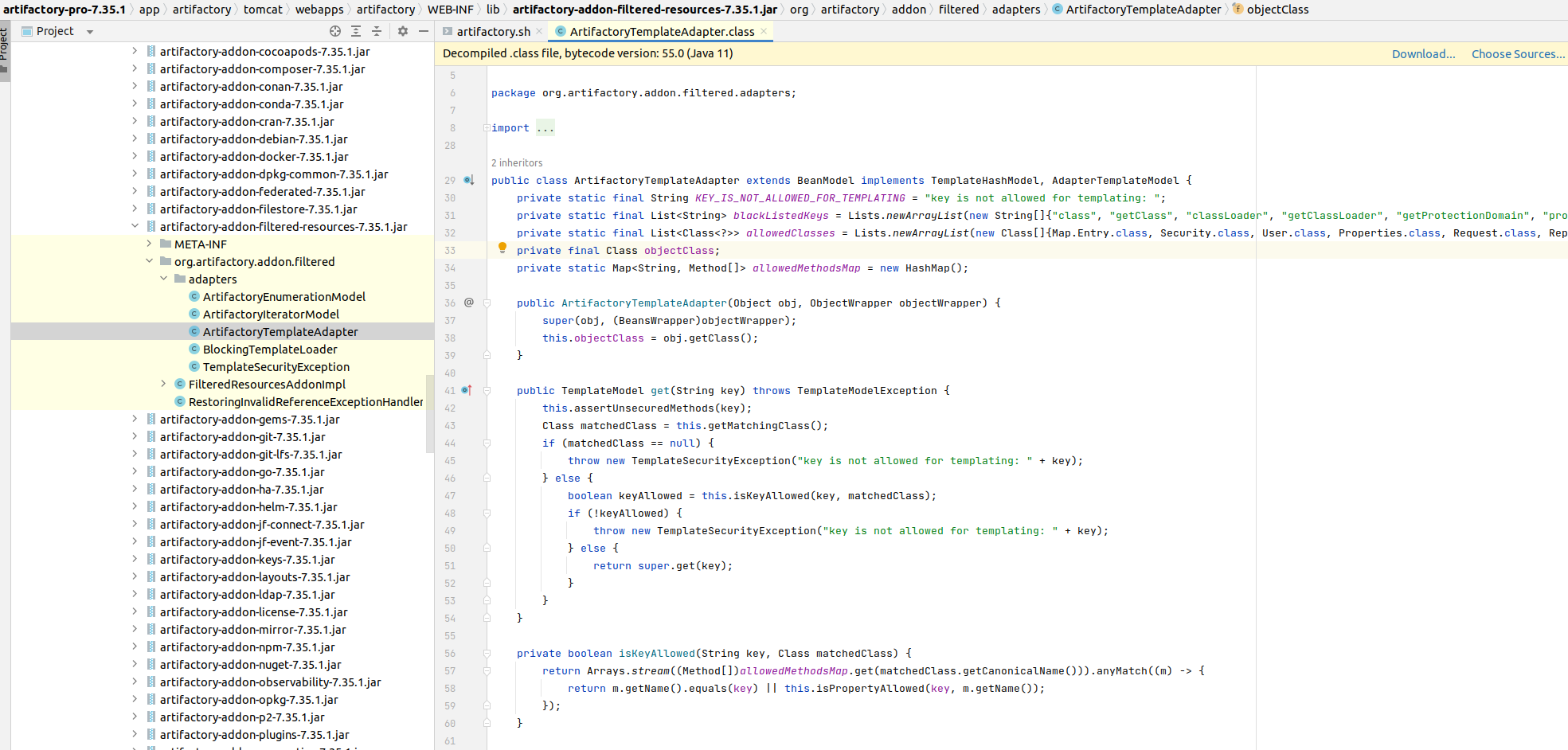Collapse the adapters folder
The height and width of the screenshot is (750, 1568).
(163, 279)
